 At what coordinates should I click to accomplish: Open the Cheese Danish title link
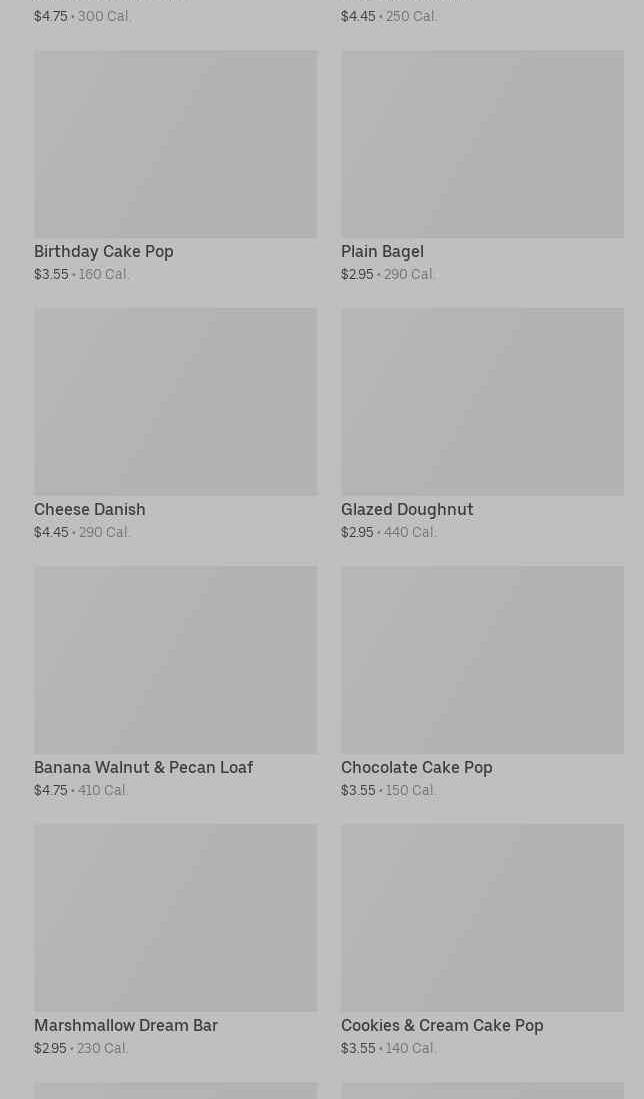pos(90,509)
